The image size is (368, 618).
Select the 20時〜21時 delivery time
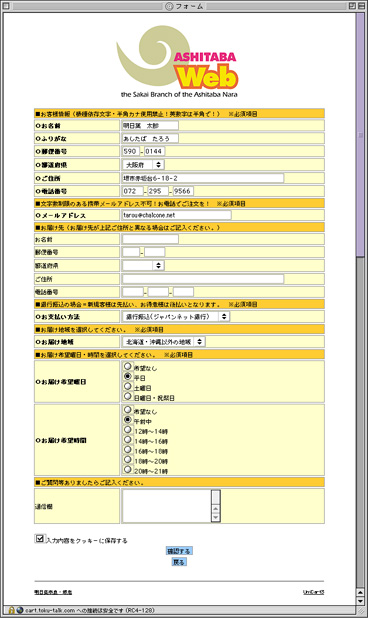pyautogui.click(x=127, y=469)
